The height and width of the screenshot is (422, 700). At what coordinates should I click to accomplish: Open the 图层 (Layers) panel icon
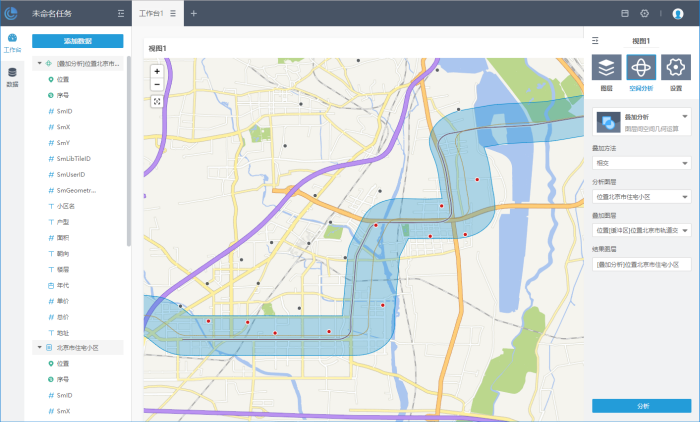[606, 68]
